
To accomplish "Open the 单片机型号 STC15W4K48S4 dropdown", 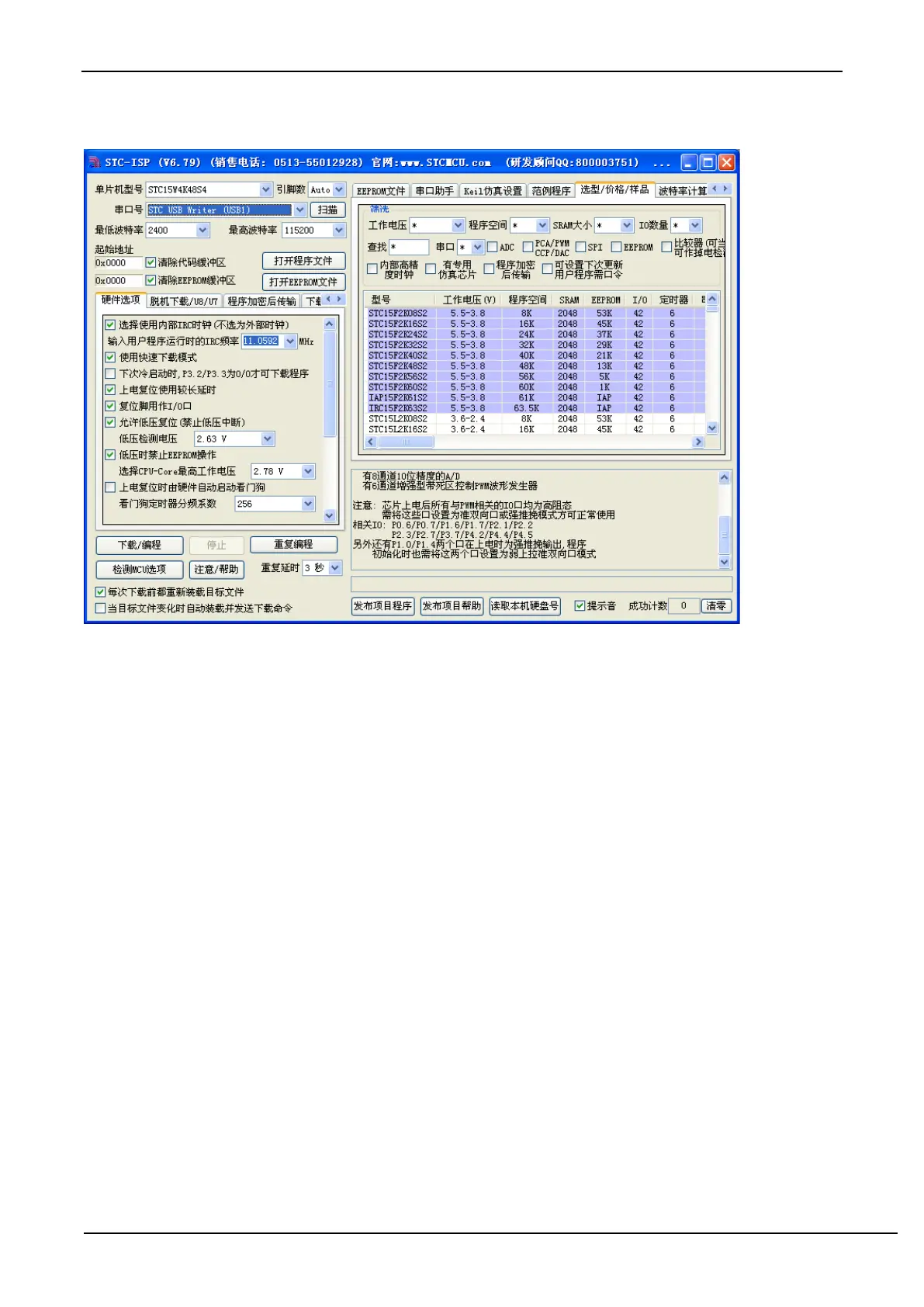I will pos(265,189).
